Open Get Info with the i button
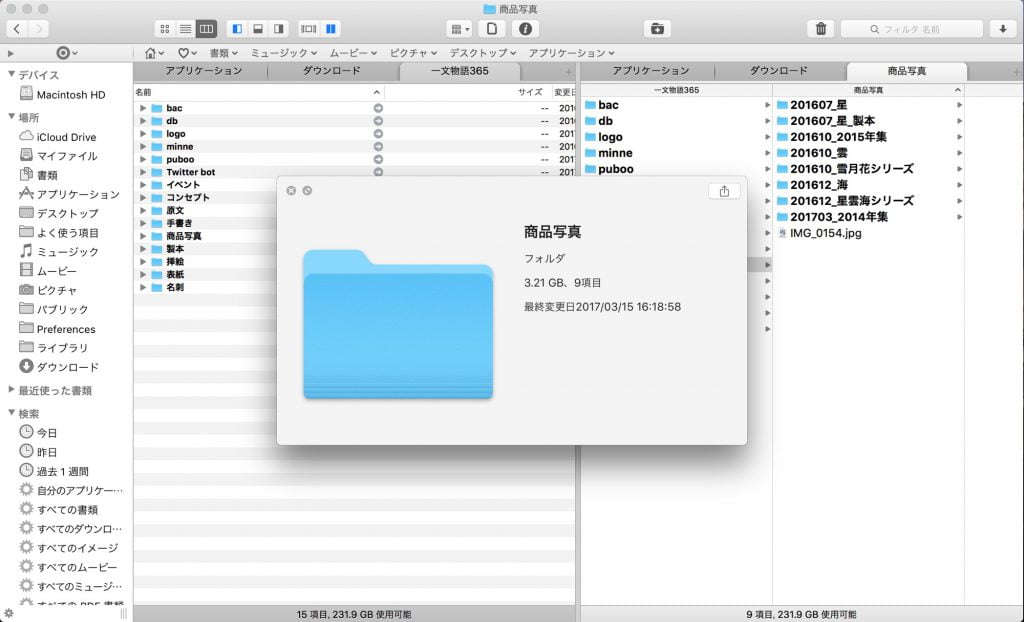 tap(525, 29)
